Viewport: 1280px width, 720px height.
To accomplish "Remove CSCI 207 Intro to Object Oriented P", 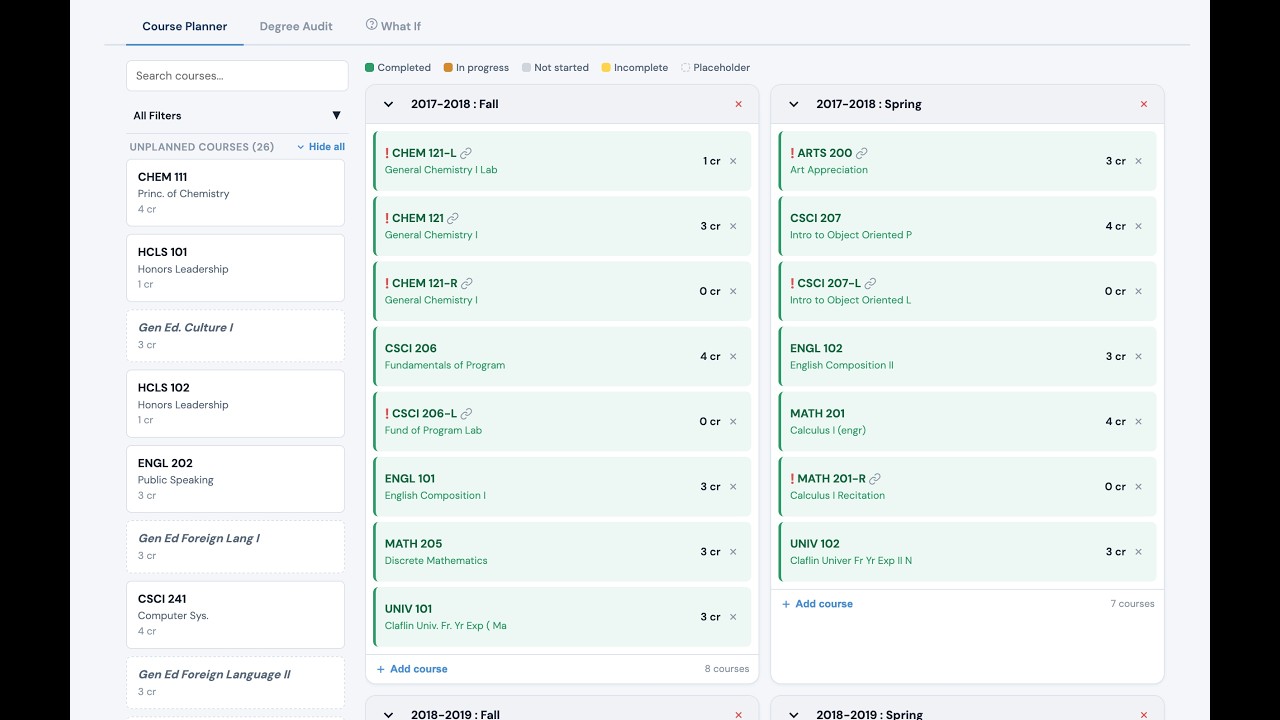I will (x=1138, y=226).
